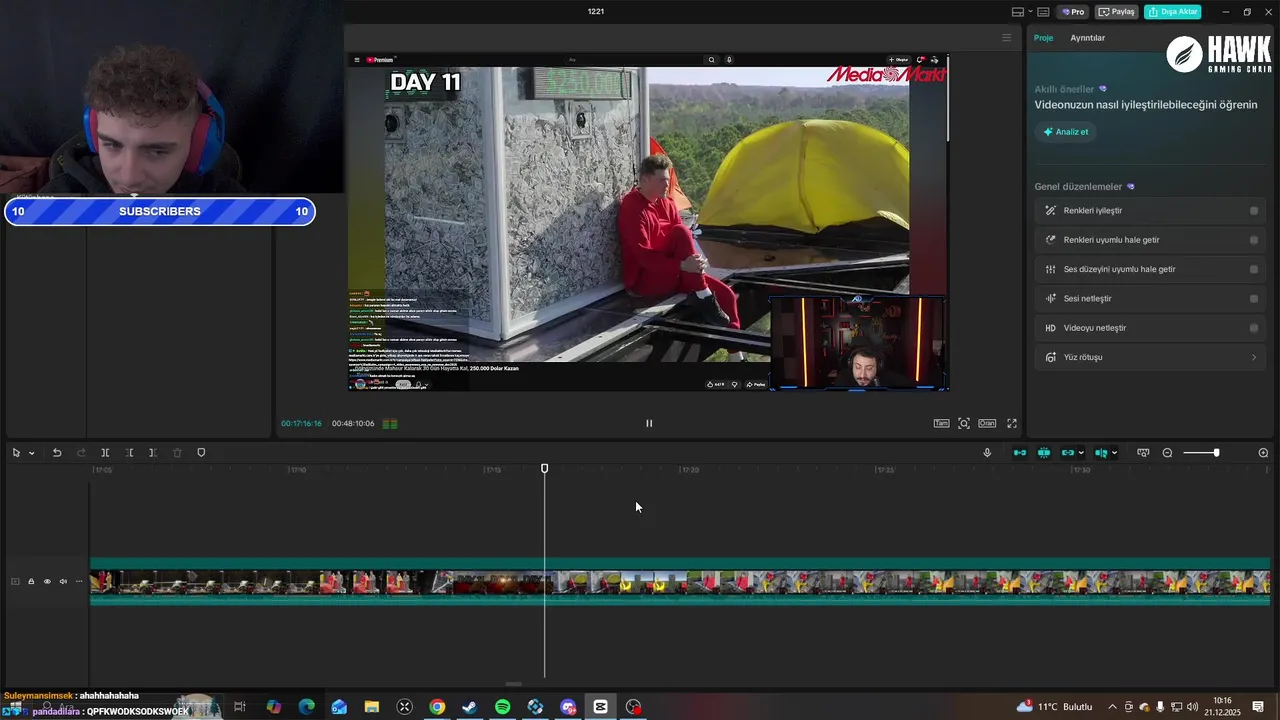Toggle auto snapping in timeline
1280x720 pixels.
coord(1044,453)
